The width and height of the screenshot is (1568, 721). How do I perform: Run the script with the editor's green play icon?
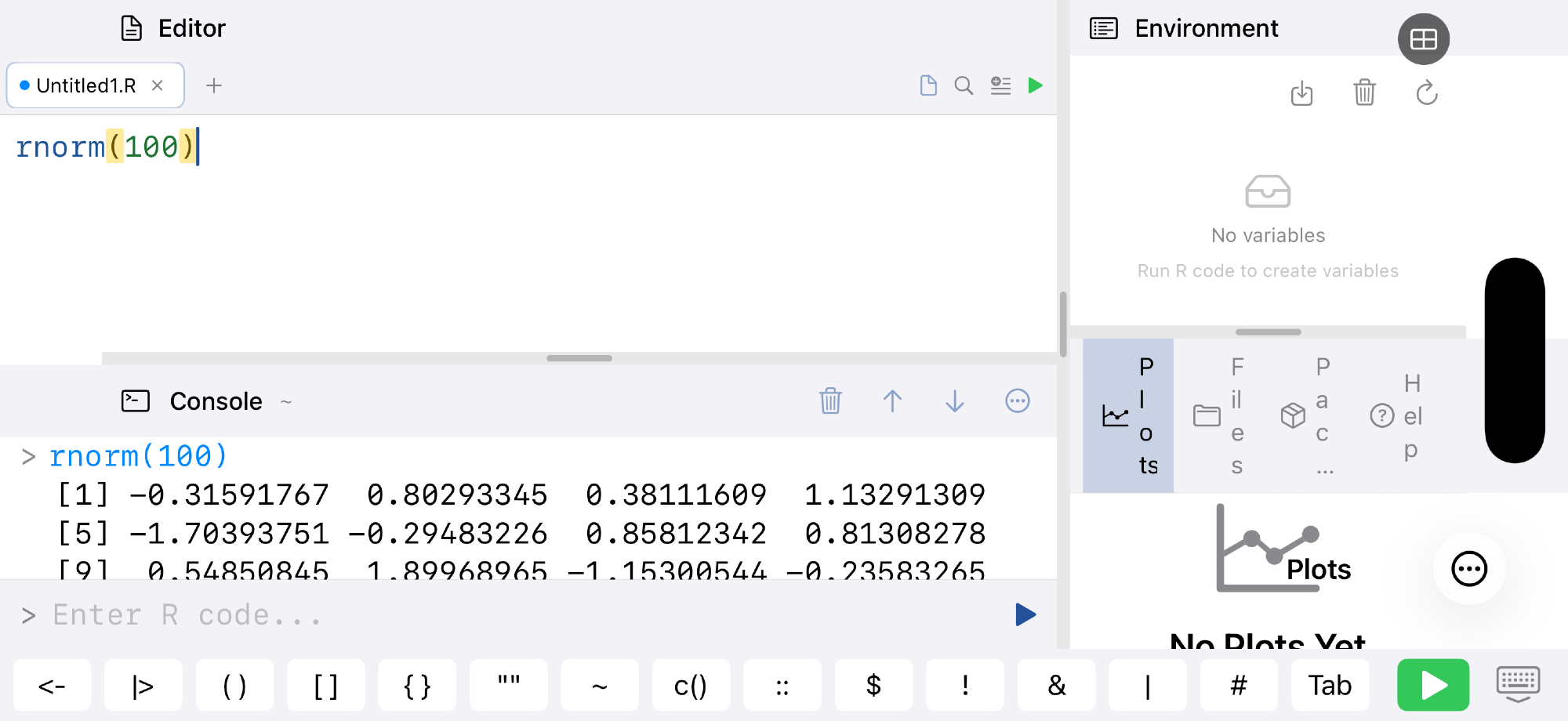tap(1035, 85)
